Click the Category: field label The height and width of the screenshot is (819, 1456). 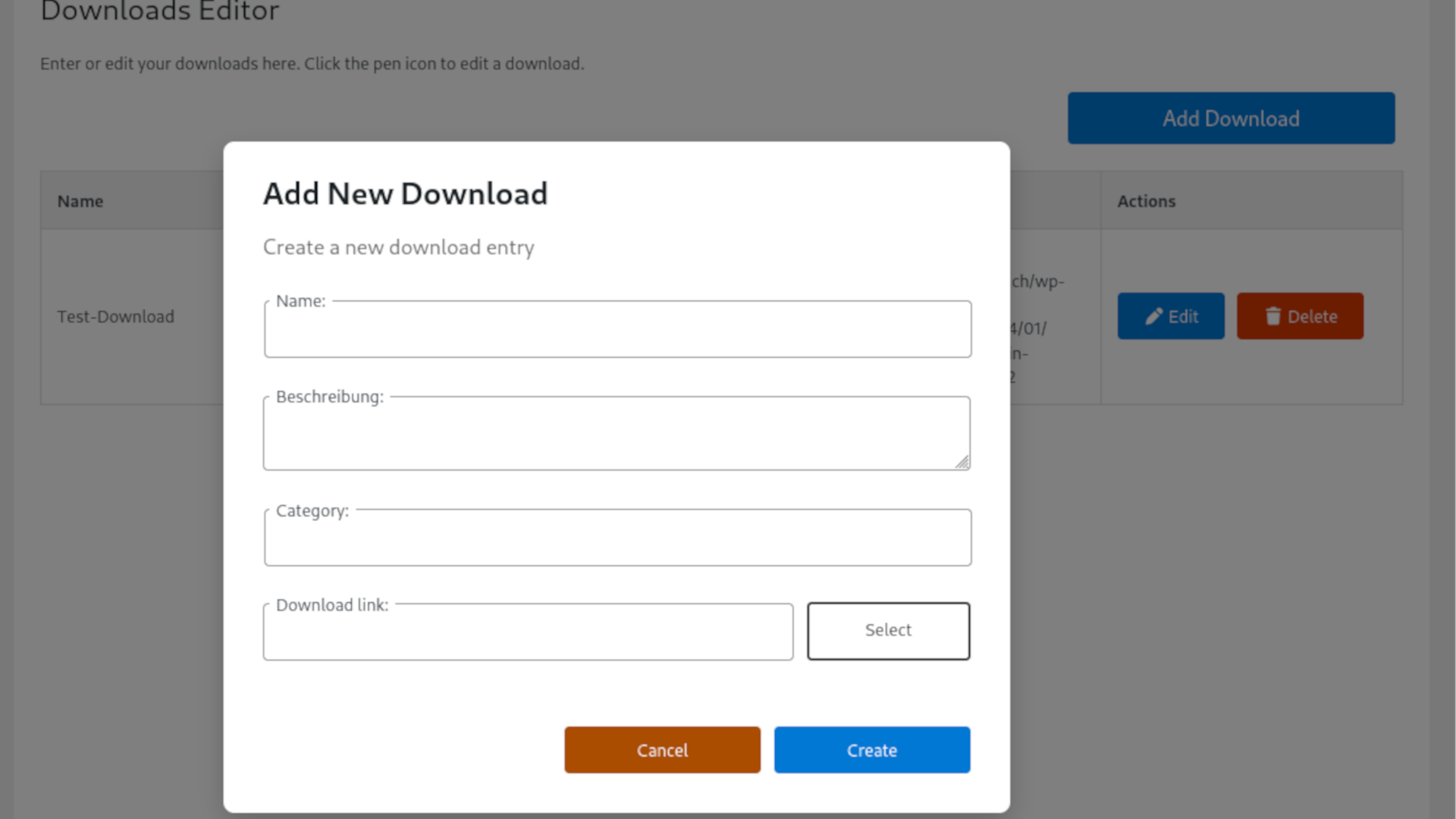coord(312,511)
